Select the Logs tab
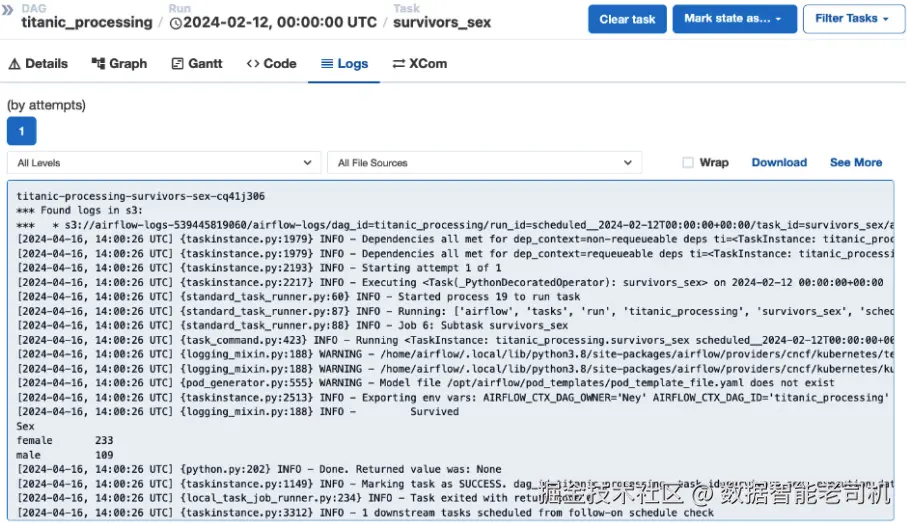 click(344, 64)
